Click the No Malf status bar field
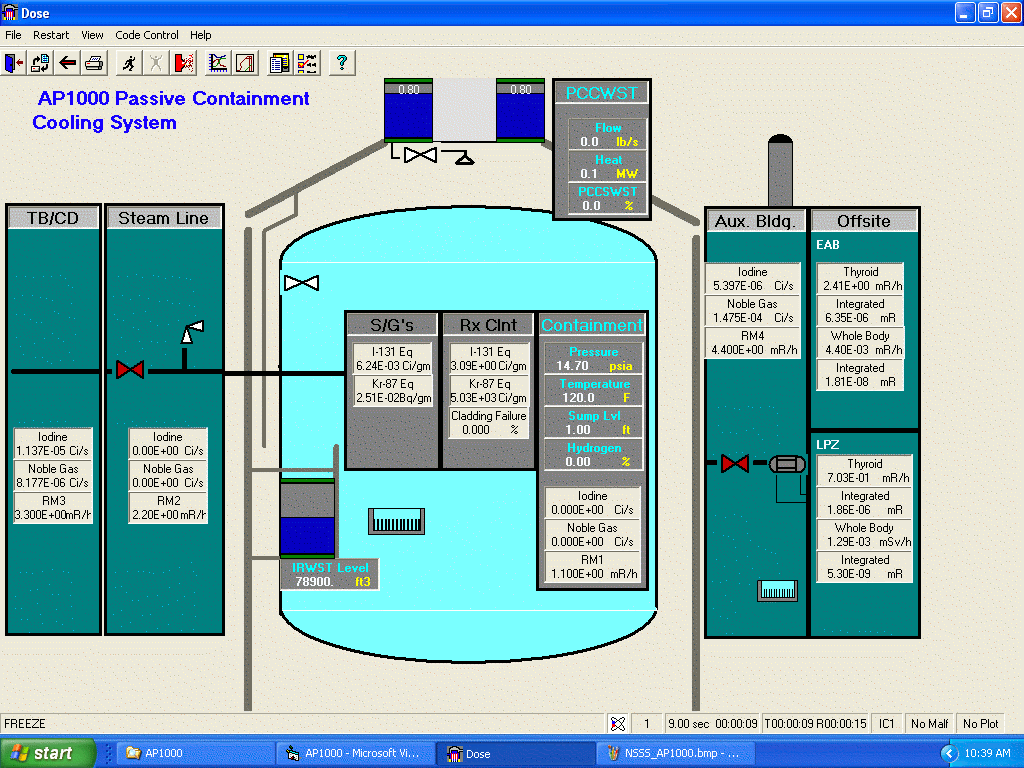 point(929,724)
